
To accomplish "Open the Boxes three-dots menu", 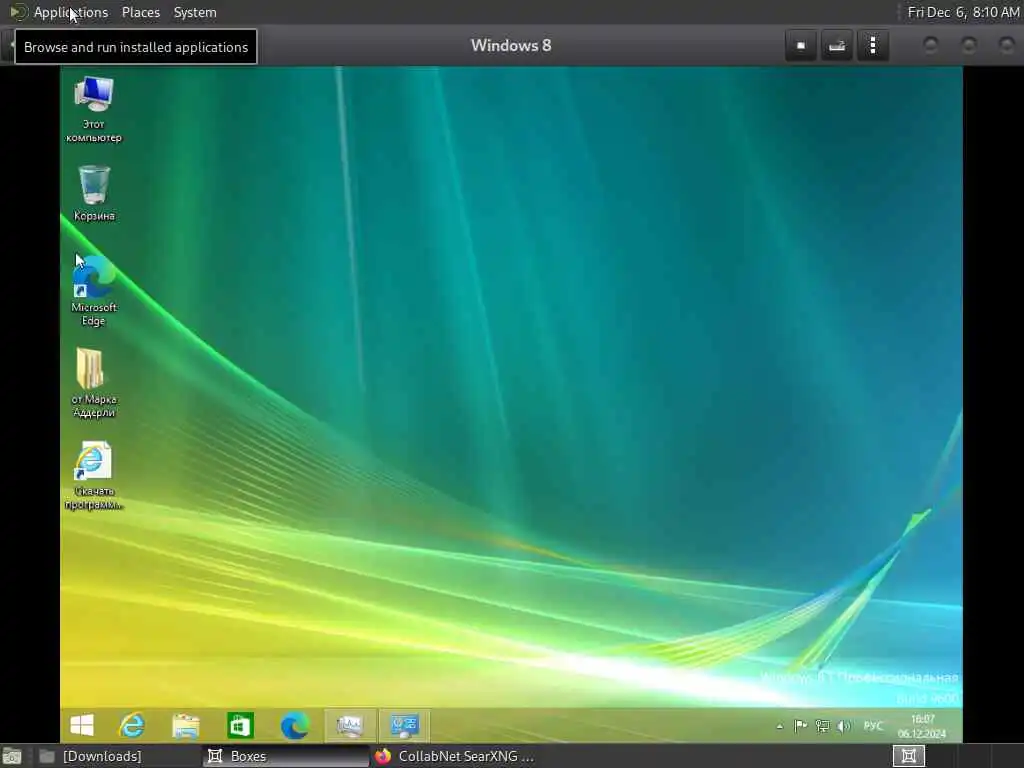I will [873, 46].
